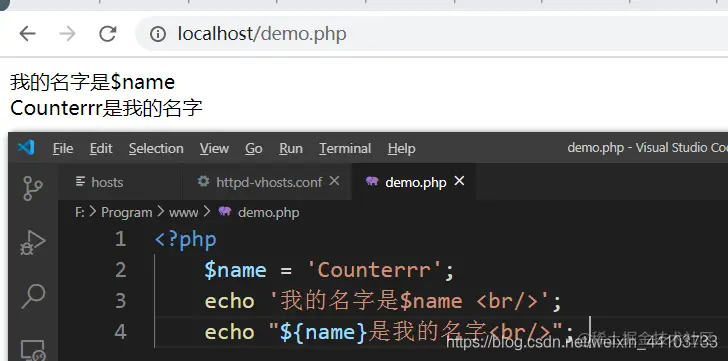Open Run and Debug view

[32, 242]
